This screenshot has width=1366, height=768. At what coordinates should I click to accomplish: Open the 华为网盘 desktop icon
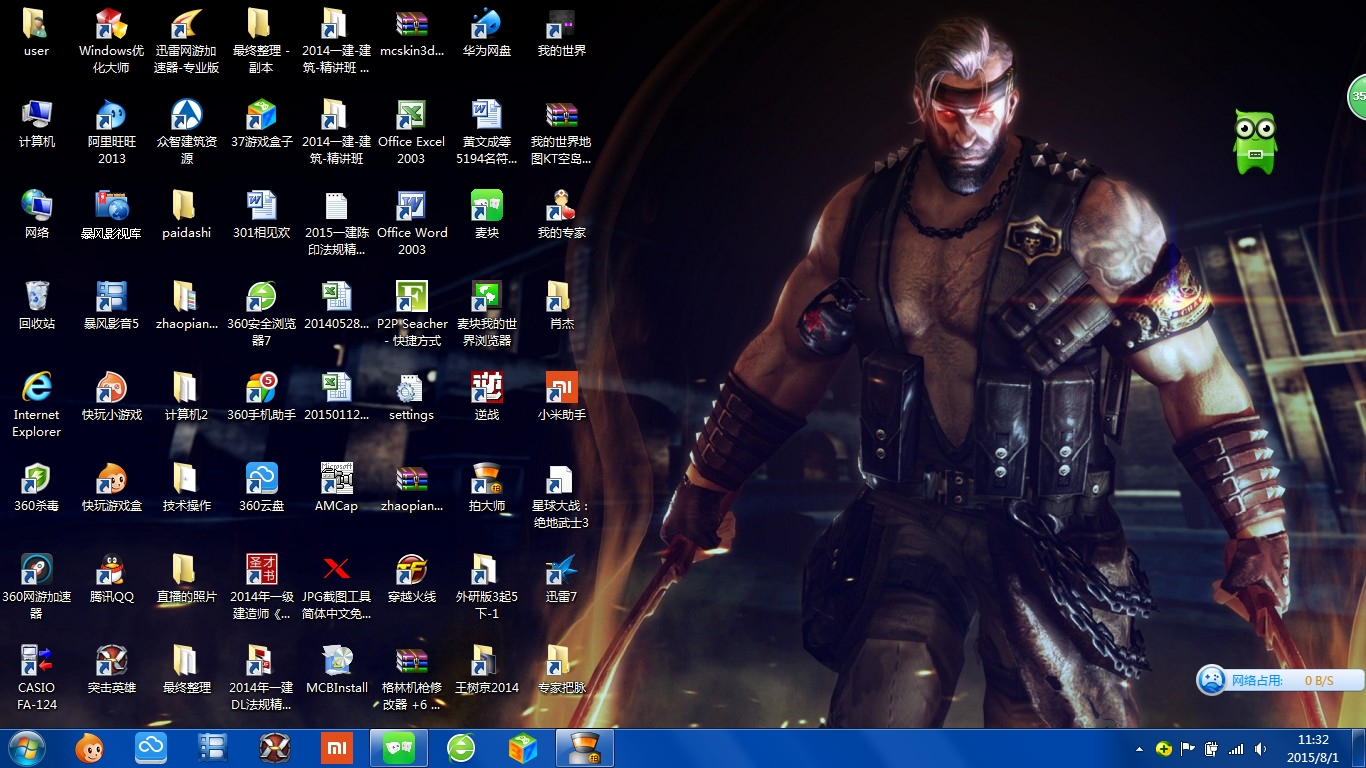tap(486, 33)
